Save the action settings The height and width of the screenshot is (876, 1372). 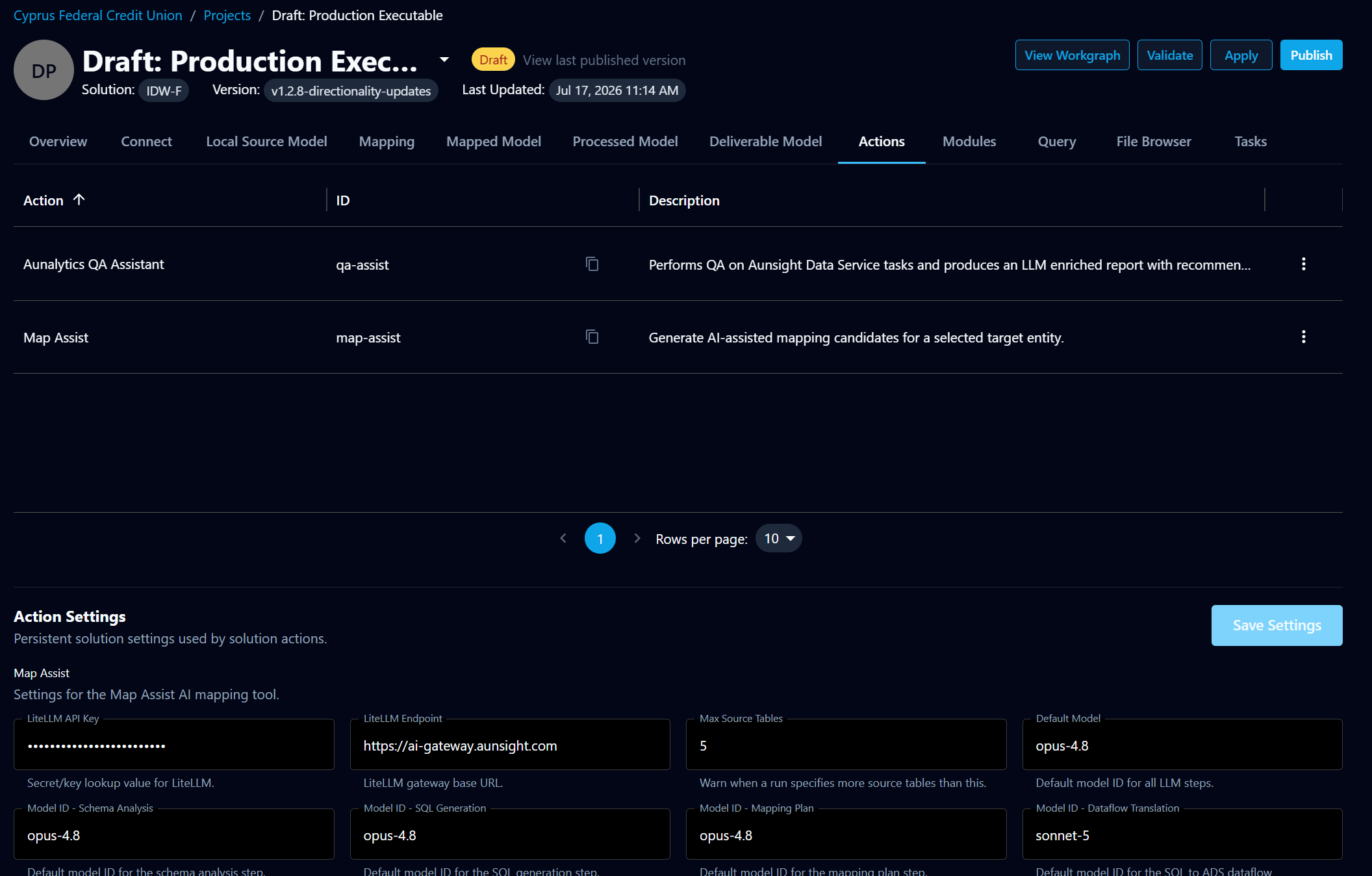1277,625
